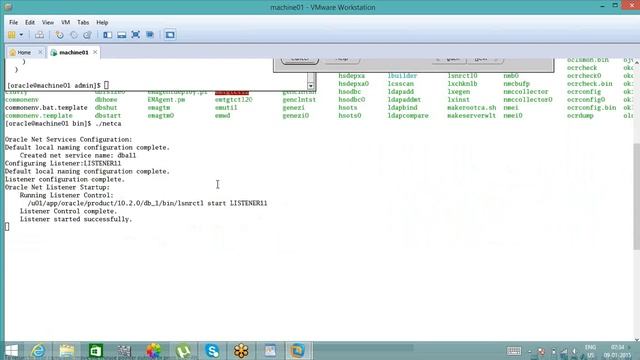Screen dimensions: 640x360
Task: Click the file name makerootca.sh
Action: (x=471, y=108)
